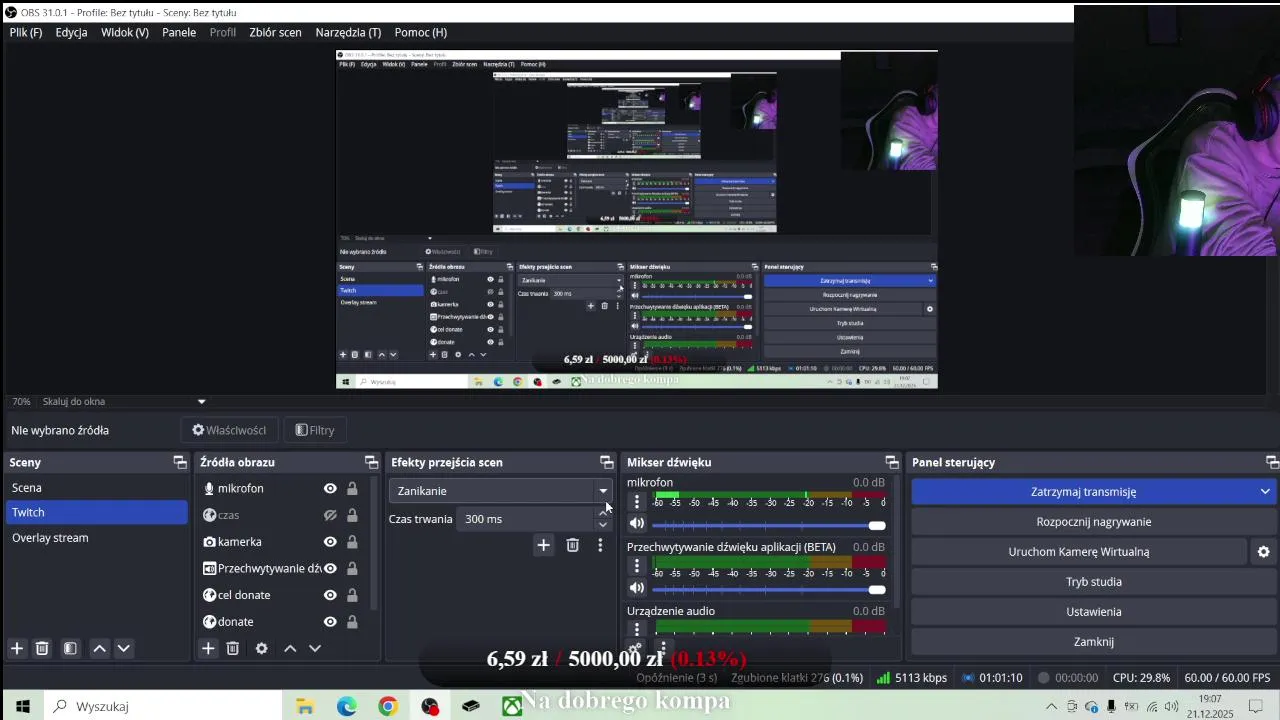Hide the mikrofon source
The width and height of the screenshot is (1280, 720).
(x=330, y=489)
